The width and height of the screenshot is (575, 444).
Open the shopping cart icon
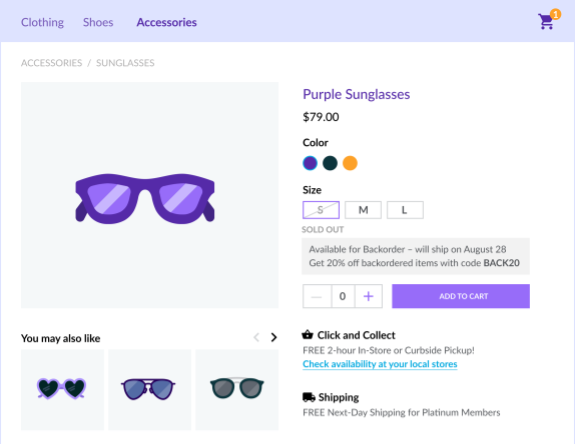click(x=546, y=21)
